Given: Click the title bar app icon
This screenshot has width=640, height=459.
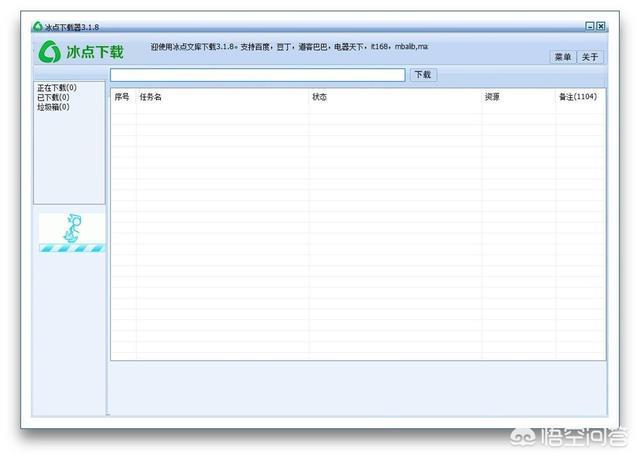Looking at the screenshot, I should point(38,27).
